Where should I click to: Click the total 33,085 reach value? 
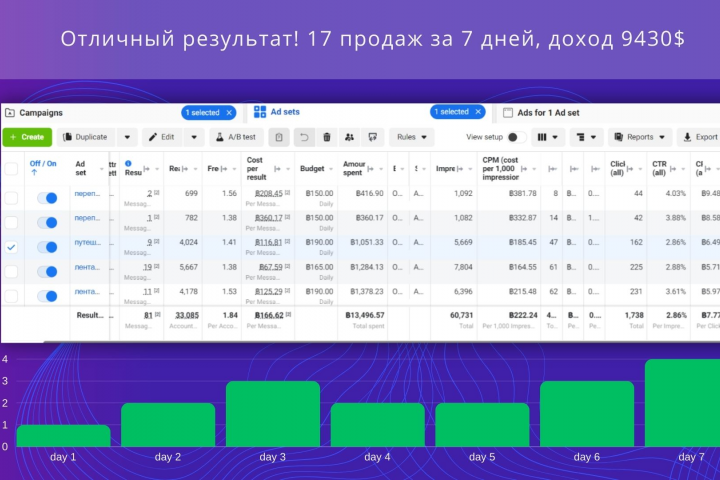click(187, 315)
